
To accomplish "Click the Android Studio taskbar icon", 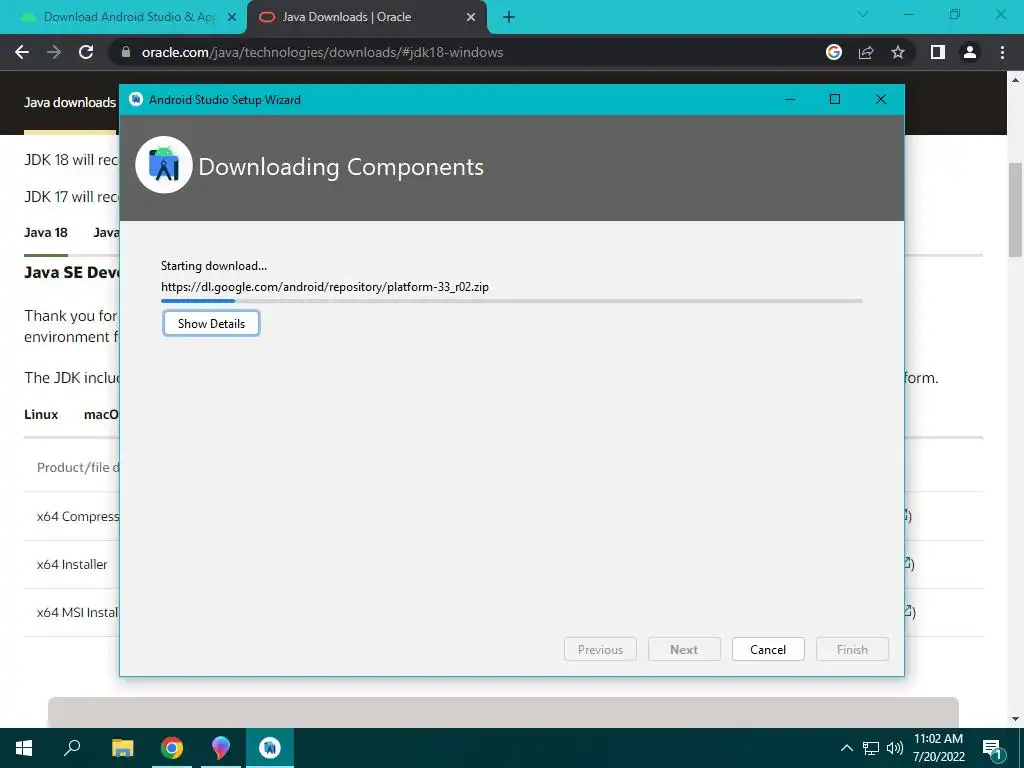I will coord(270,748).
